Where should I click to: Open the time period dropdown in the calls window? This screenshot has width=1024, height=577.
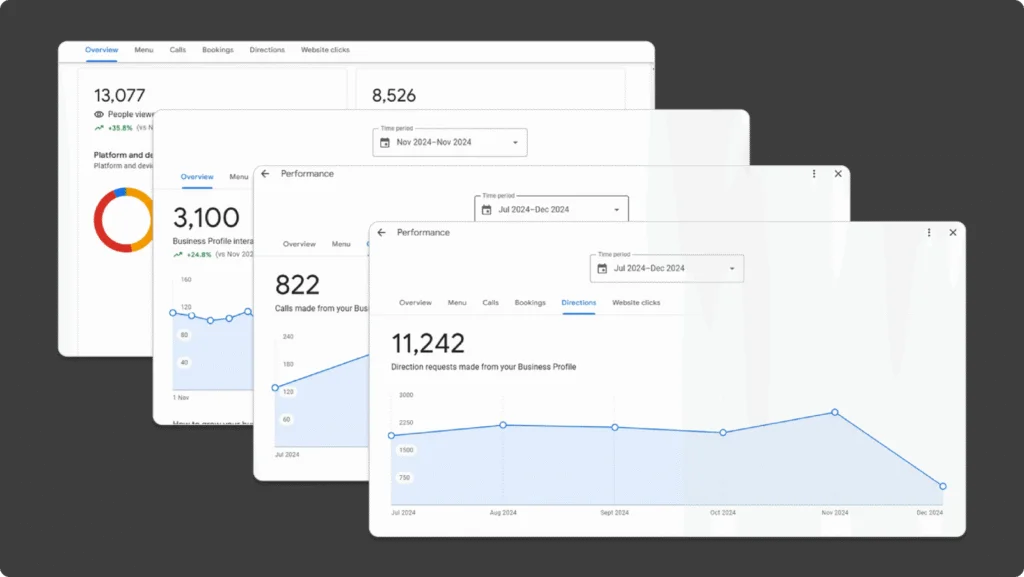click(616, 210)
